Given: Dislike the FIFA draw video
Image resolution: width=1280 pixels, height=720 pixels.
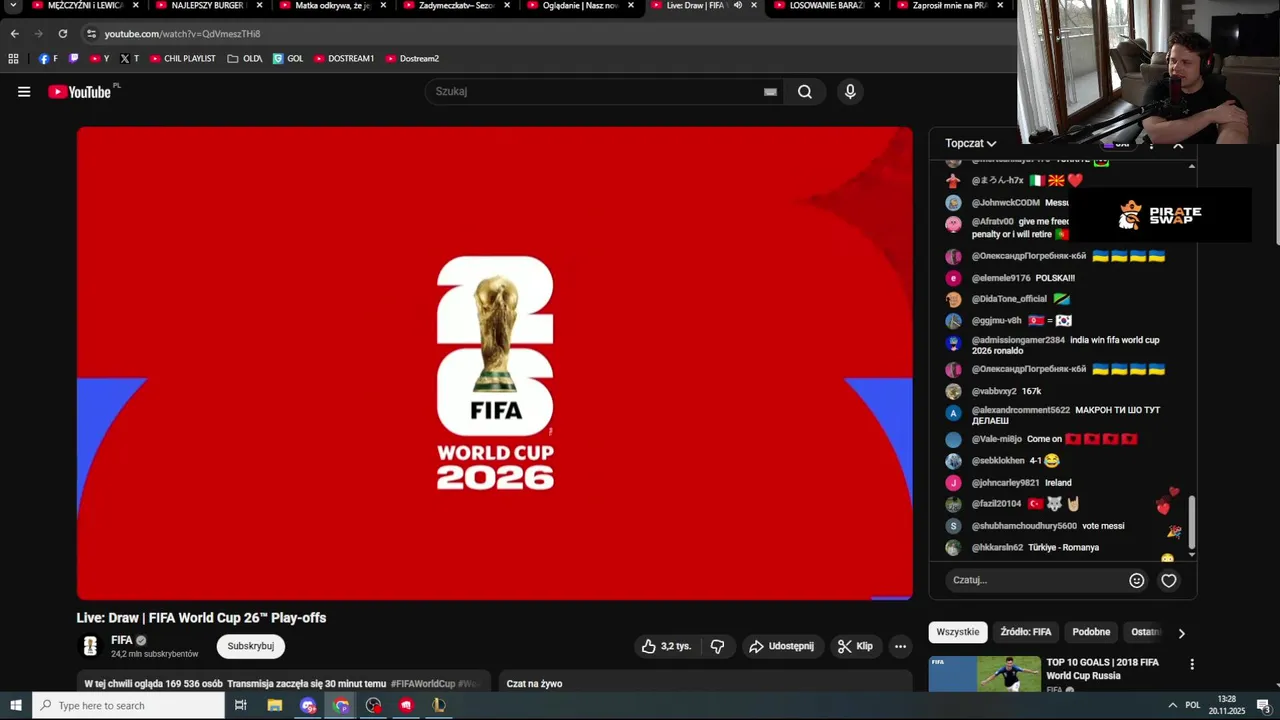Looking at the screenshot, I should click(717, 646).
